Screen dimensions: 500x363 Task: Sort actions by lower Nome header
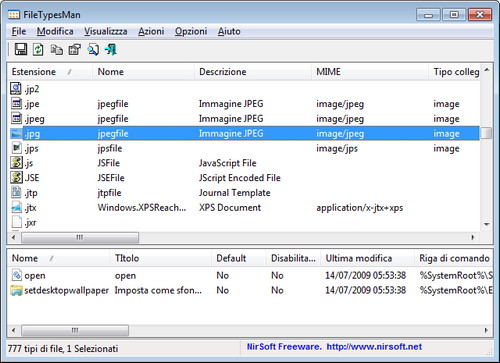pos(59,258)
